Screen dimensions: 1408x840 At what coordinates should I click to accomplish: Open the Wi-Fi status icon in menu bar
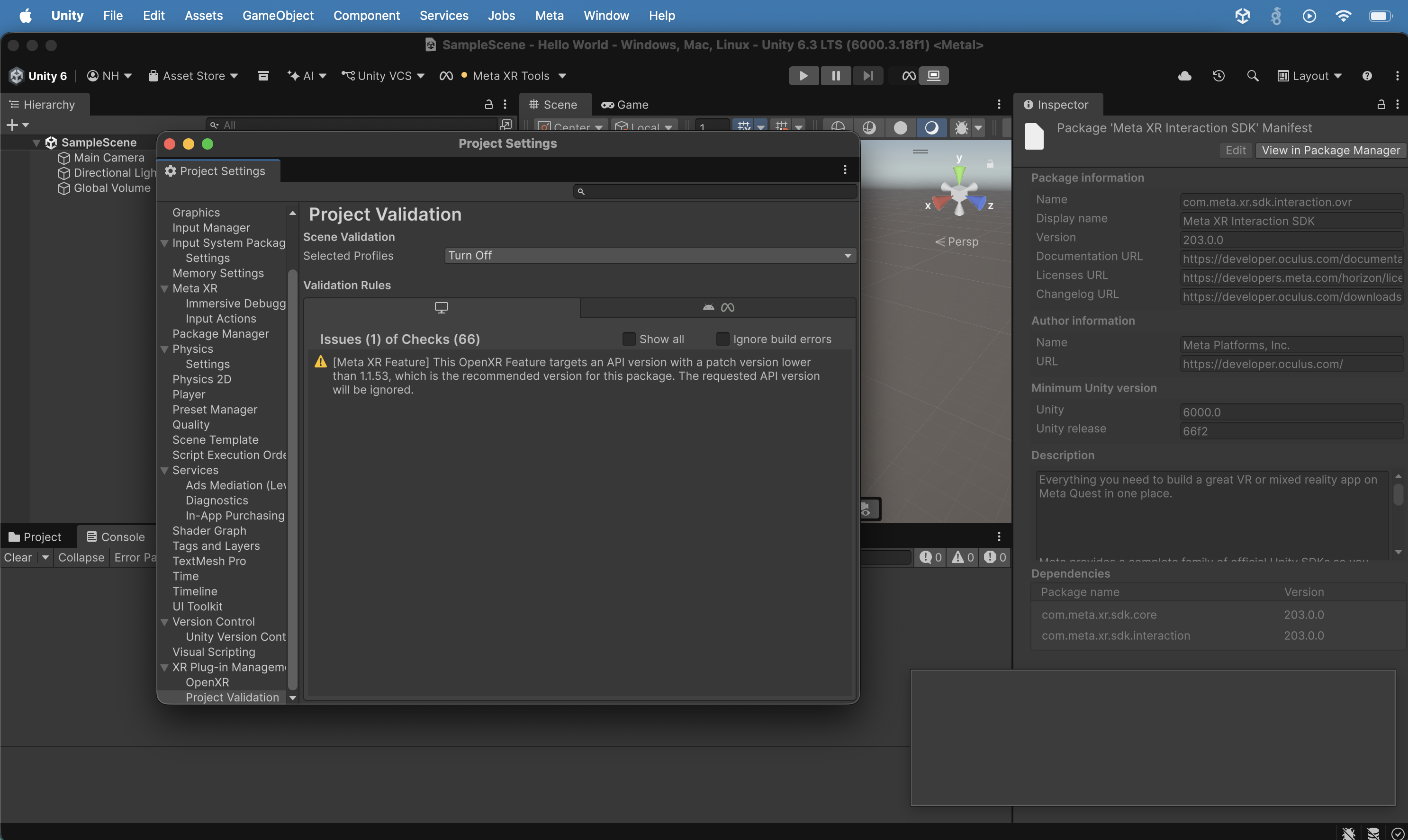1343,15
